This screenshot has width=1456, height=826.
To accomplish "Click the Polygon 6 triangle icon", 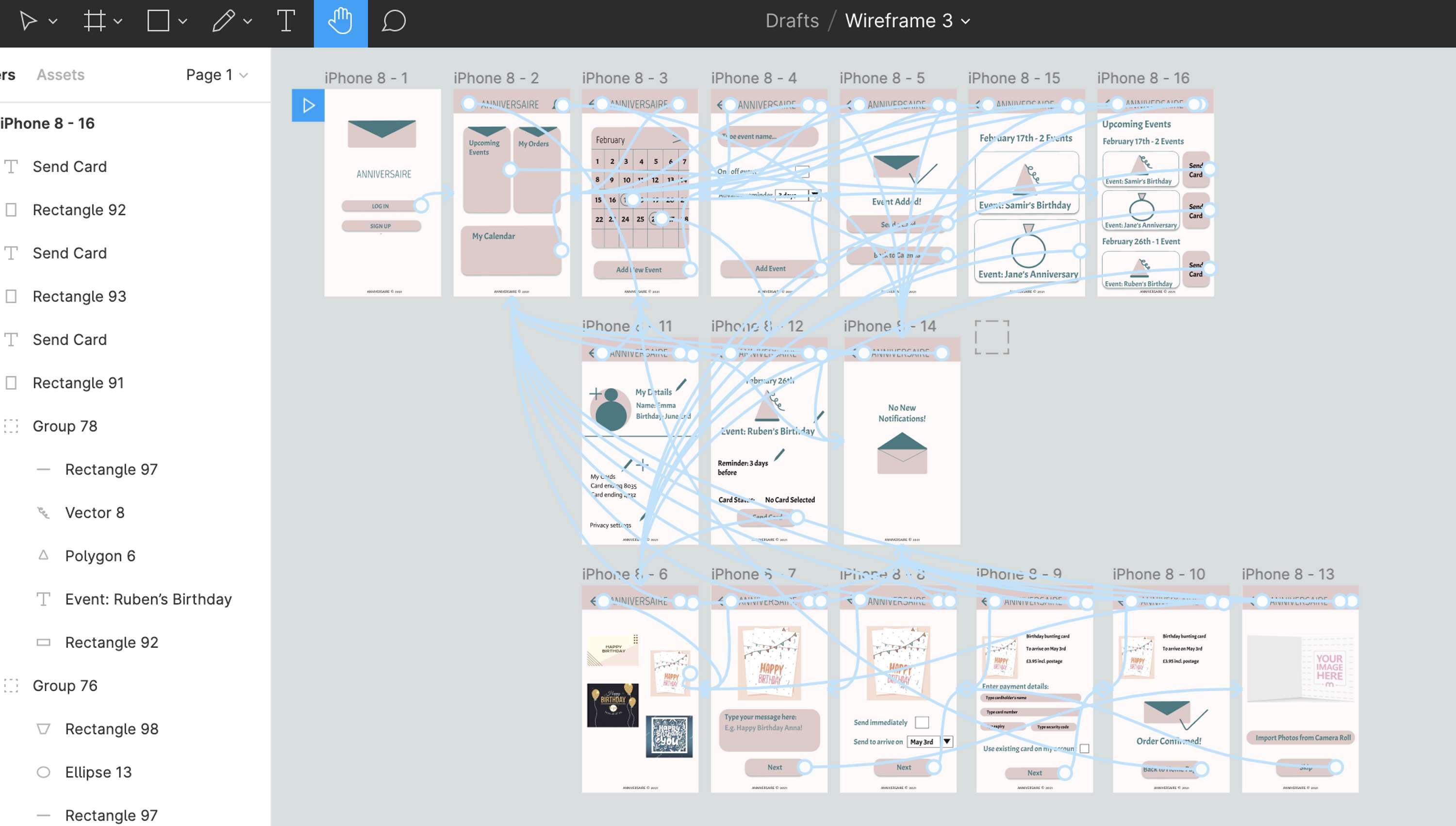I will click(43, 555).
